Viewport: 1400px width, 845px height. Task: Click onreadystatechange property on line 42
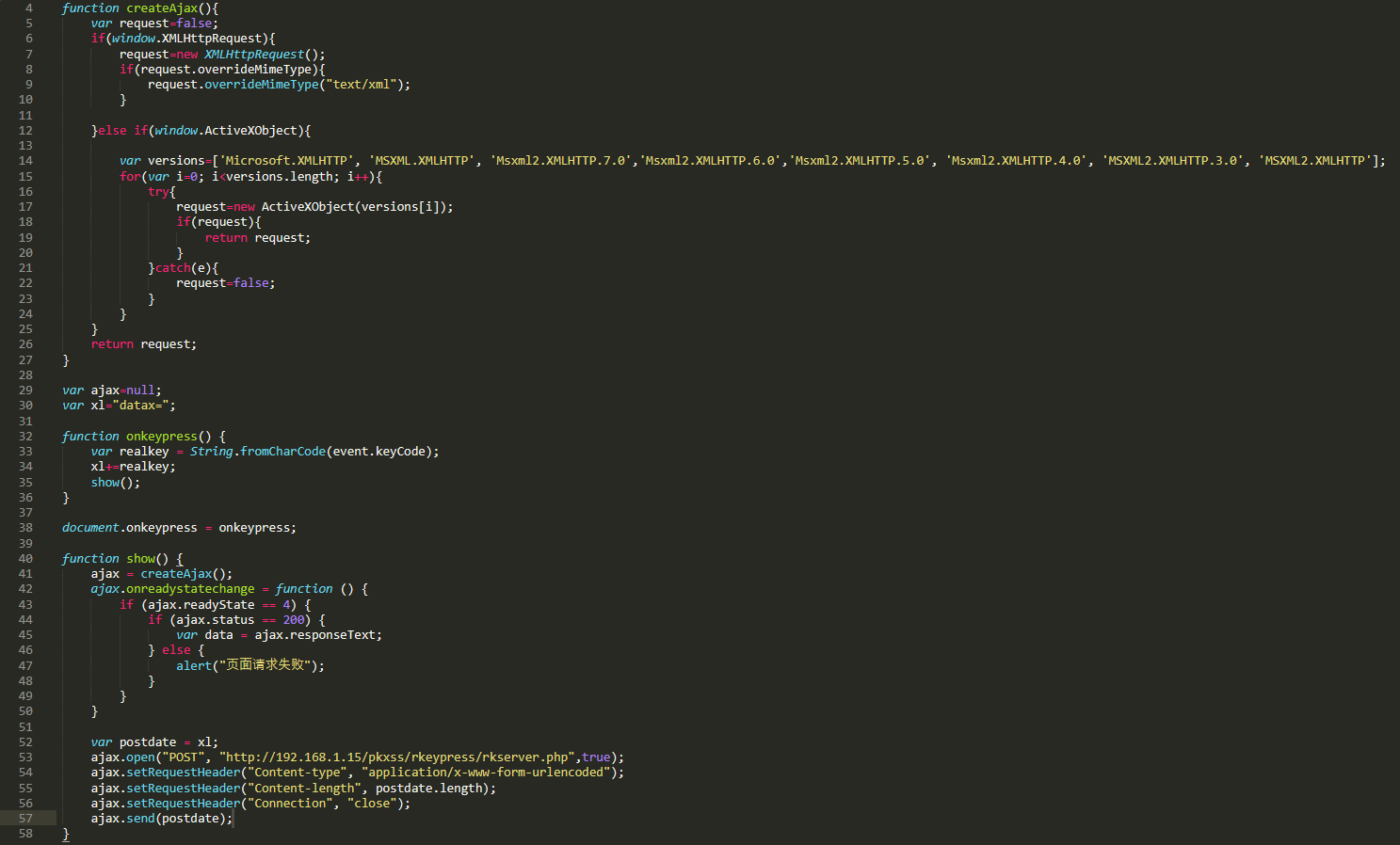click(x=190, y=589)
